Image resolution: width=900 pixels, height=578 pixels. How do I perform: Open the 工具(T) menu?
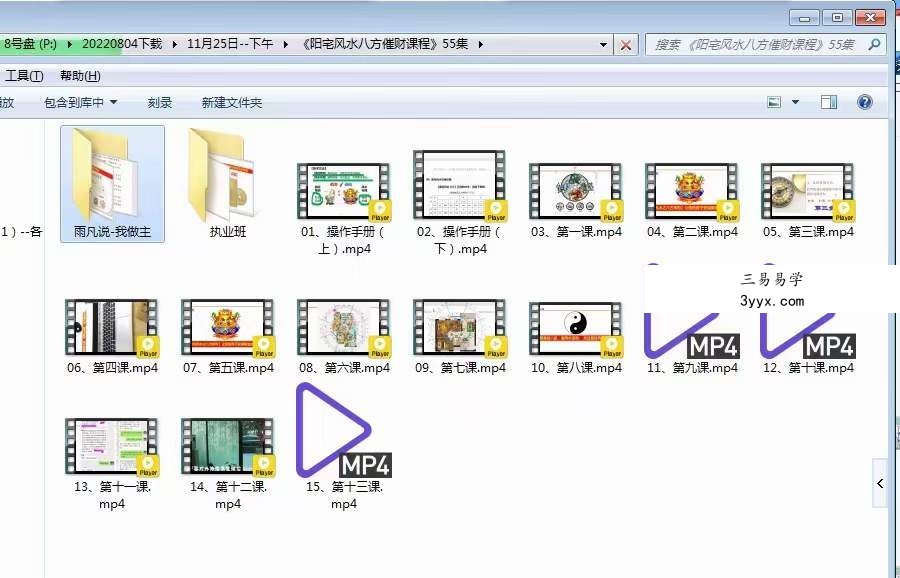pos(24,75)
